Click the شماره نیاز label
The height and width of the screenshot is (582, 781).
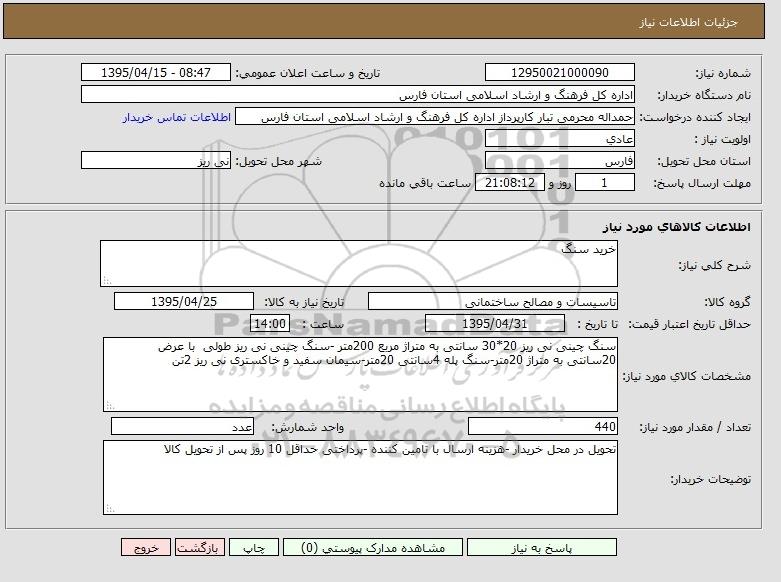723,73
